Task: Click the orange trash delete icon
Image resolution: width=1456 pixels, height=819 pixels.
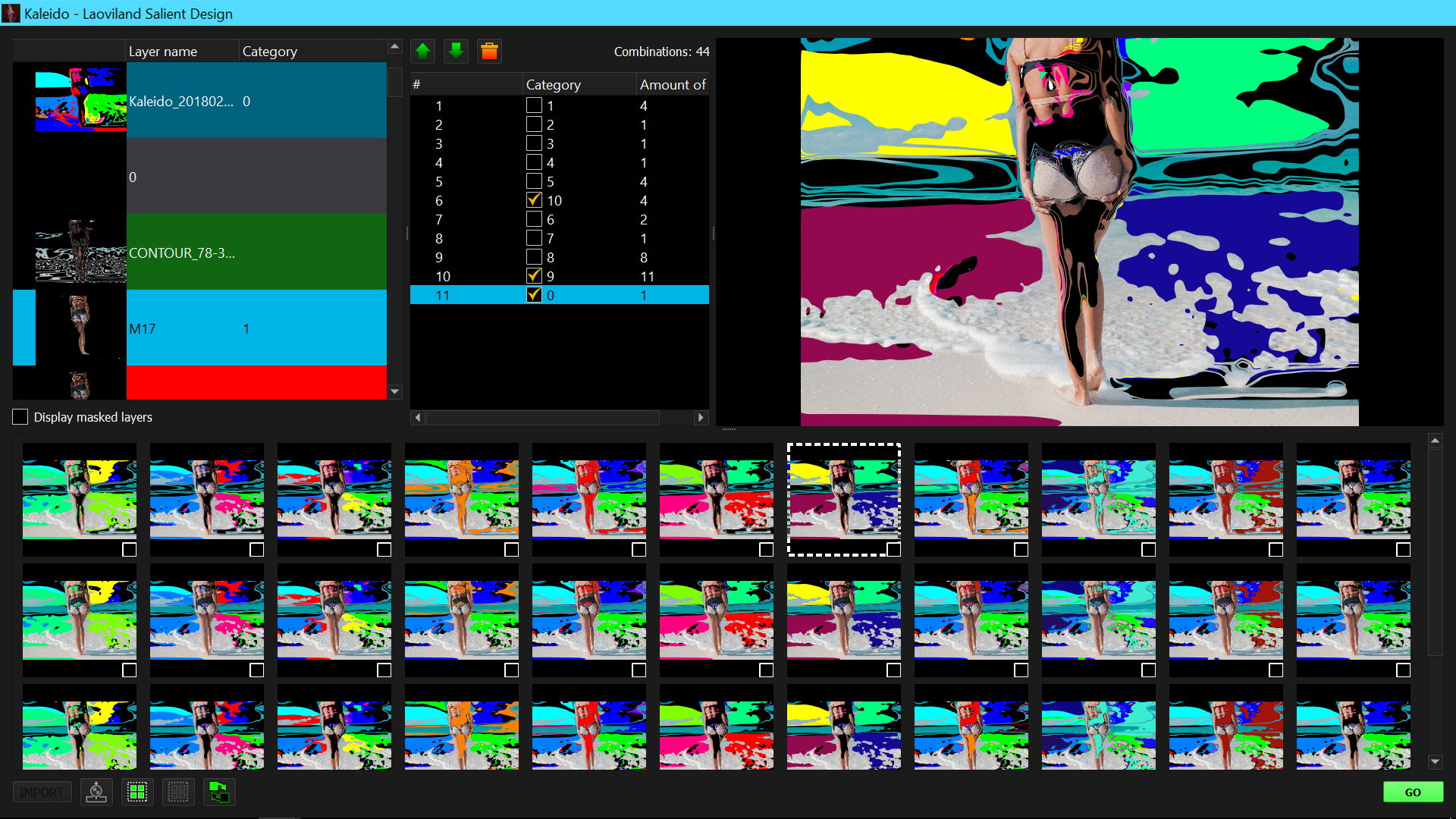Action: click(489, 52)
